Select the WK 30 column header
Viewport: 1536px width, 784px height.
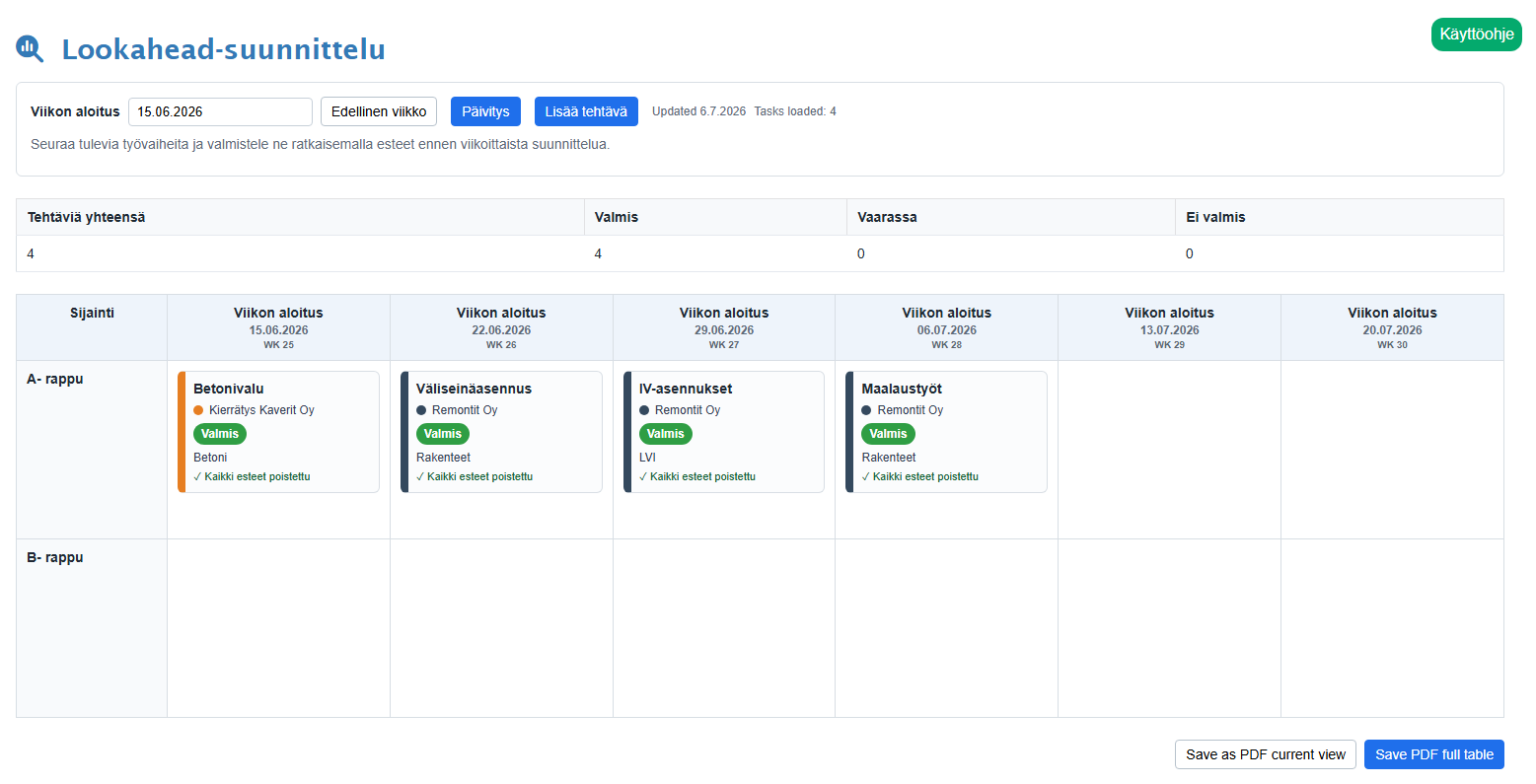tap(1392, 327)
